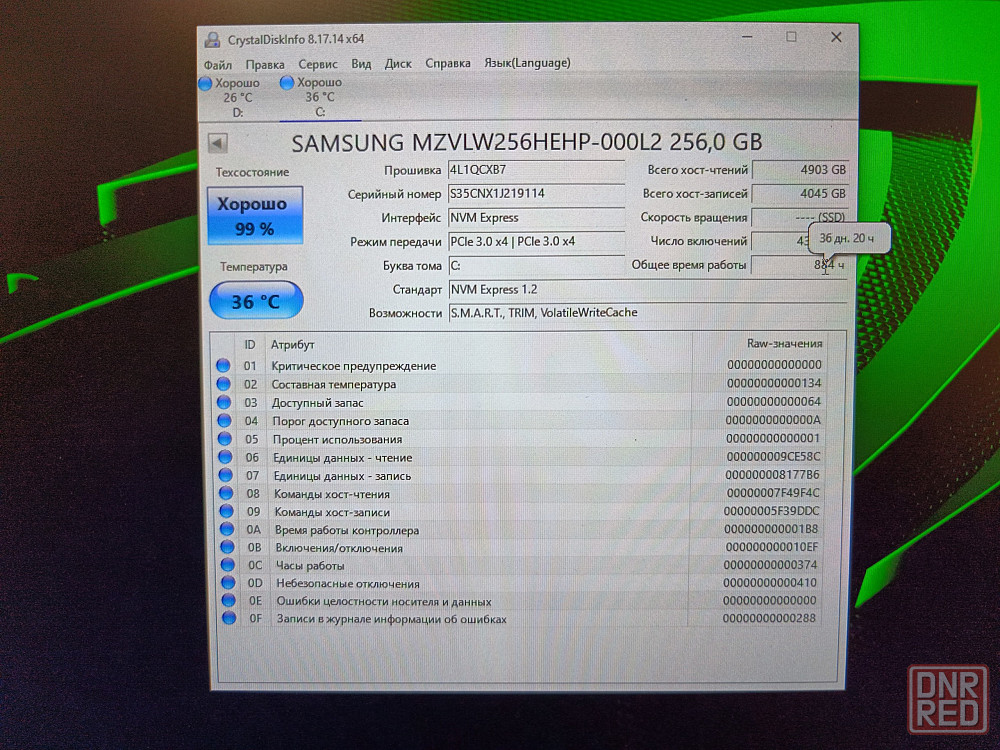Open the Диск menu
1000x750 pixels.
[398, 63]
